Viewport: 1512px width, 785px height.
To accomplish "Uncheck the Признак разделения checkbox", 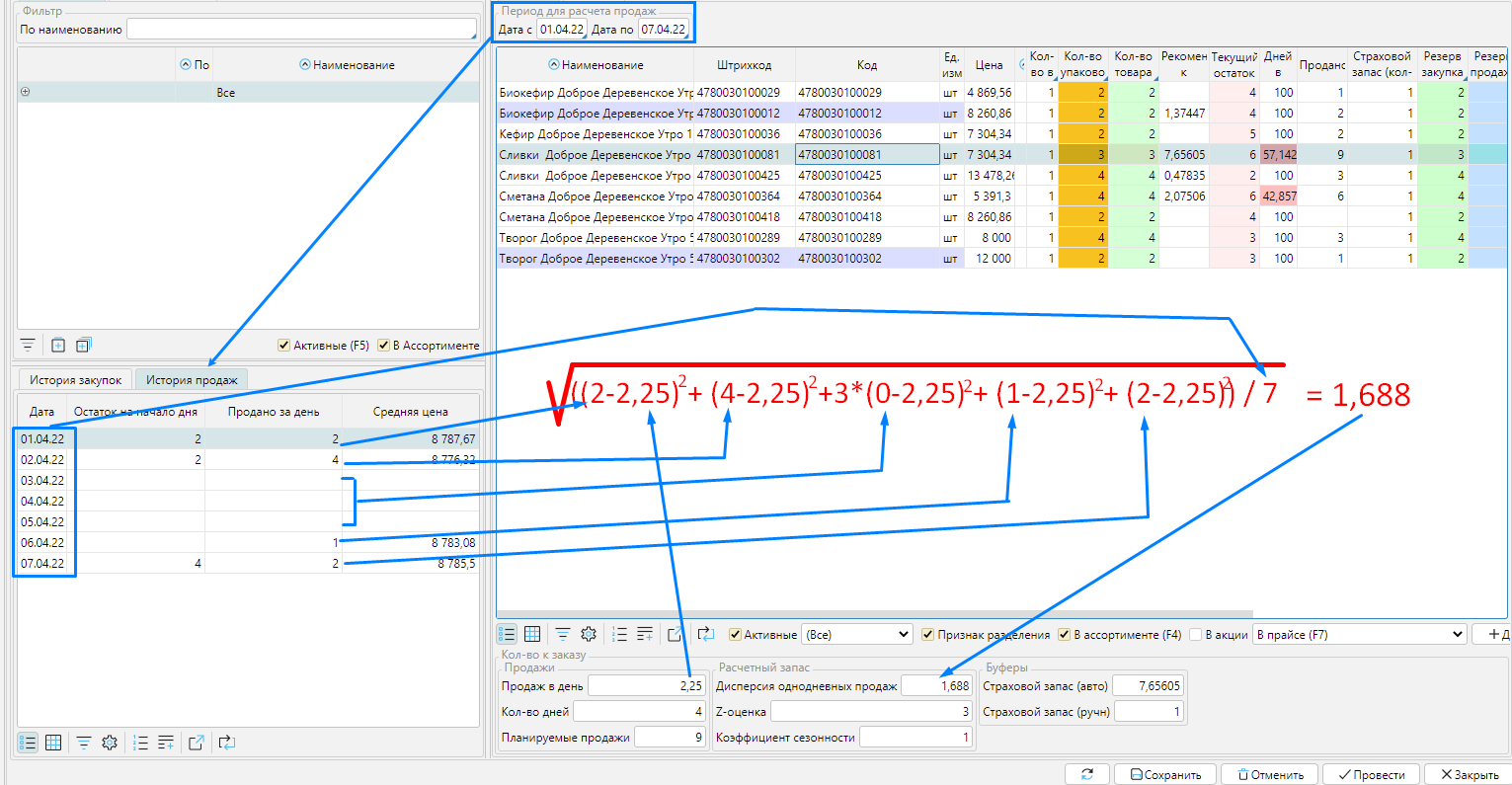I will coord(927,635).
